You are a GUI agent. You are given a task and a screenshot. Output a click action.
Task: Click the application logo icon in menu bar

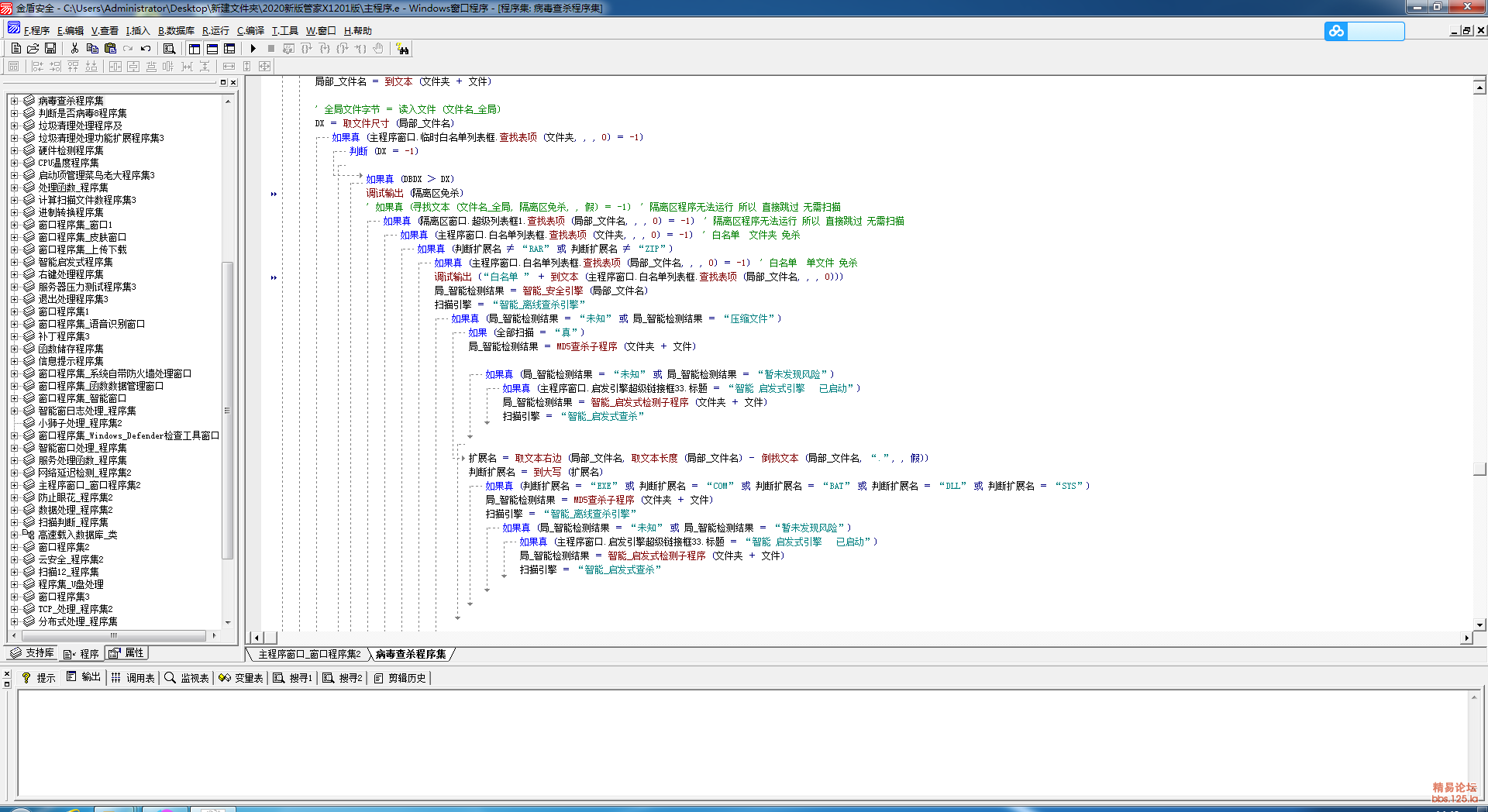[x=13, y=29]
